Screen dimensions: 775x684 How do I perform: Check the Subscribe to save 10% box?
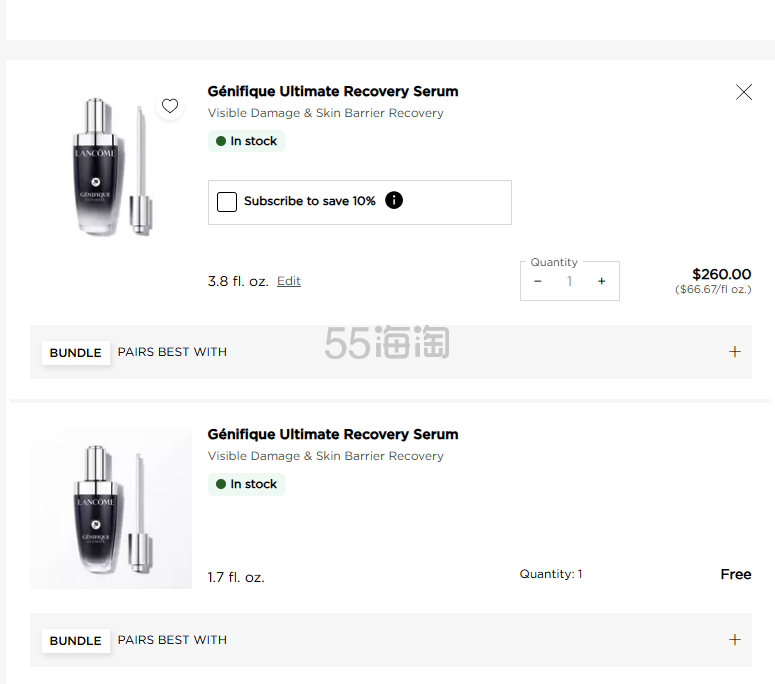coord(227,202)
